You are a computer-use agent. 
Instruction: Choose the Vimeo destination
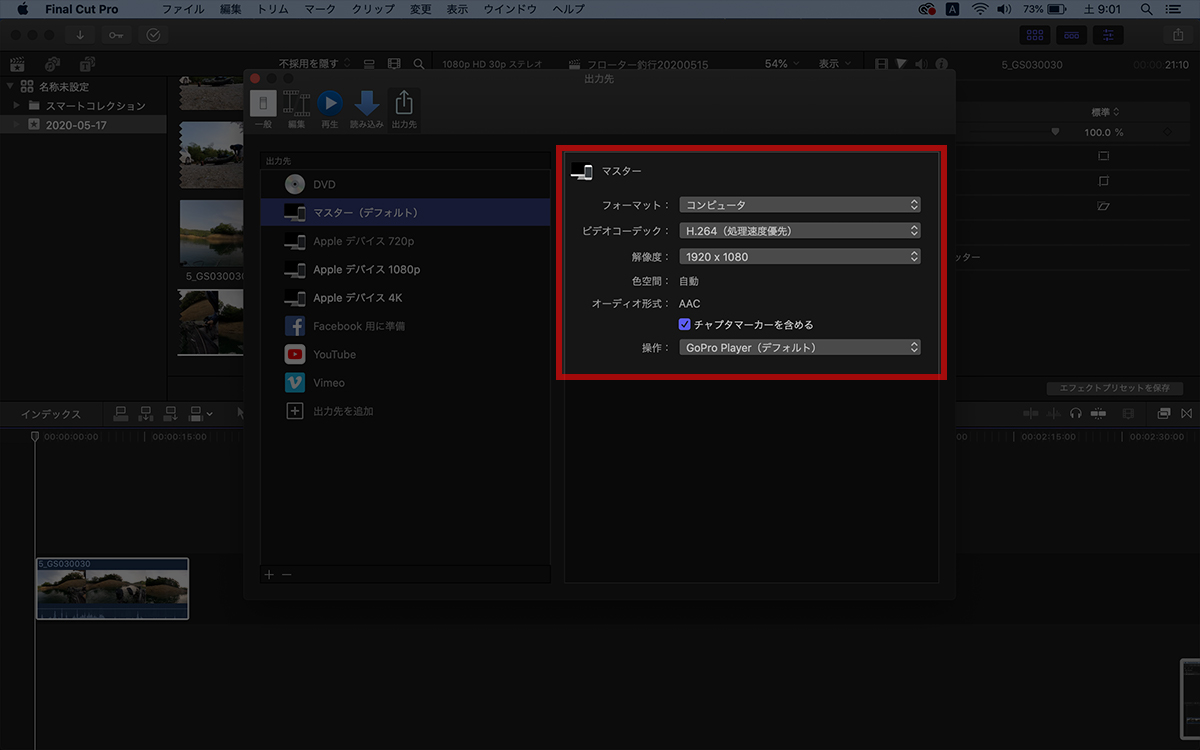tap(328, 382)
